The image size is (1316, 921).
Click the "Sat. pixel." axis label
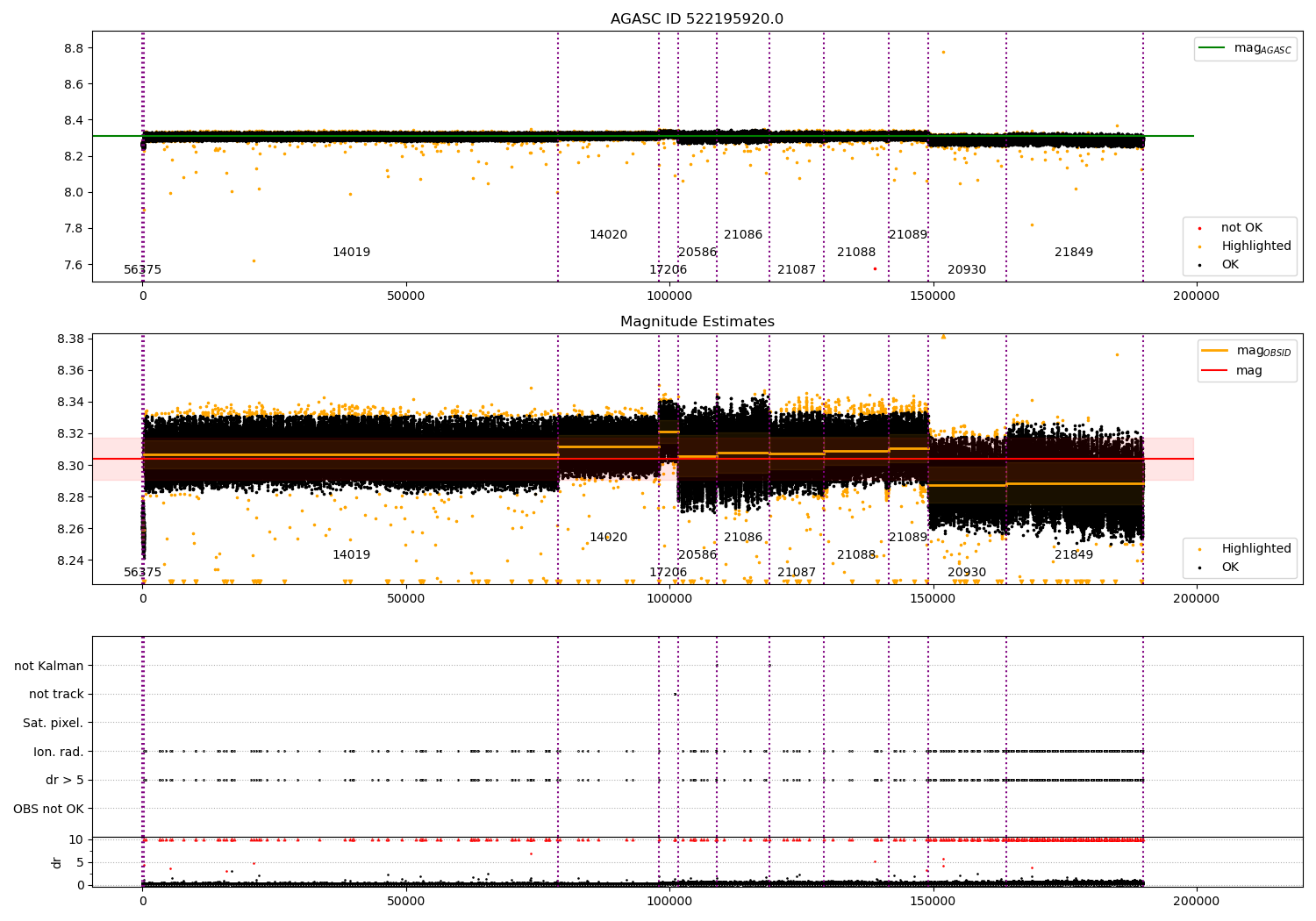tap(53, 723)
